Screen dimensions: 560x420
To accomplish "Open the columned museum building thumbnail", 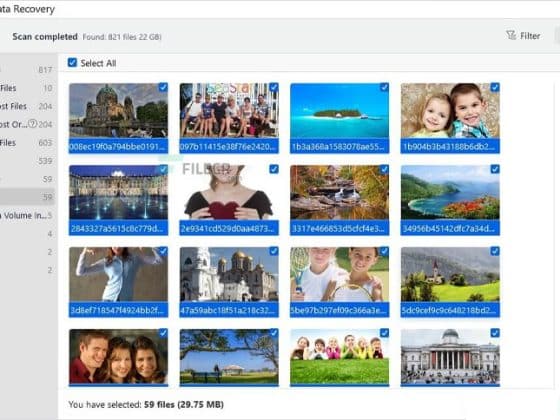I will coord(450,356).
